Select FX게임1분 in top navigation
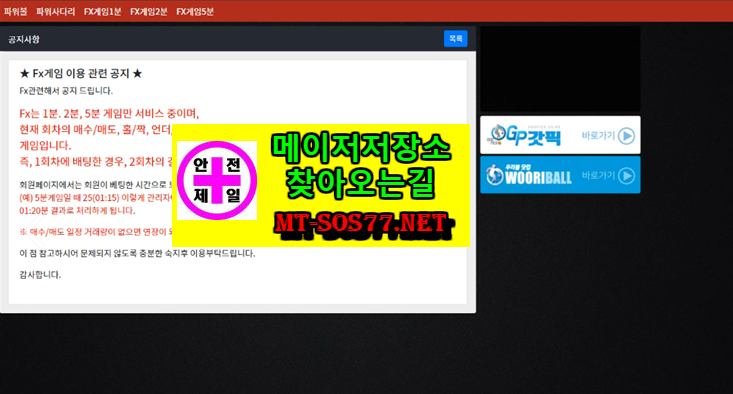Image resolution: width=733 pixels, height=394 pixels. coord(102,12)
